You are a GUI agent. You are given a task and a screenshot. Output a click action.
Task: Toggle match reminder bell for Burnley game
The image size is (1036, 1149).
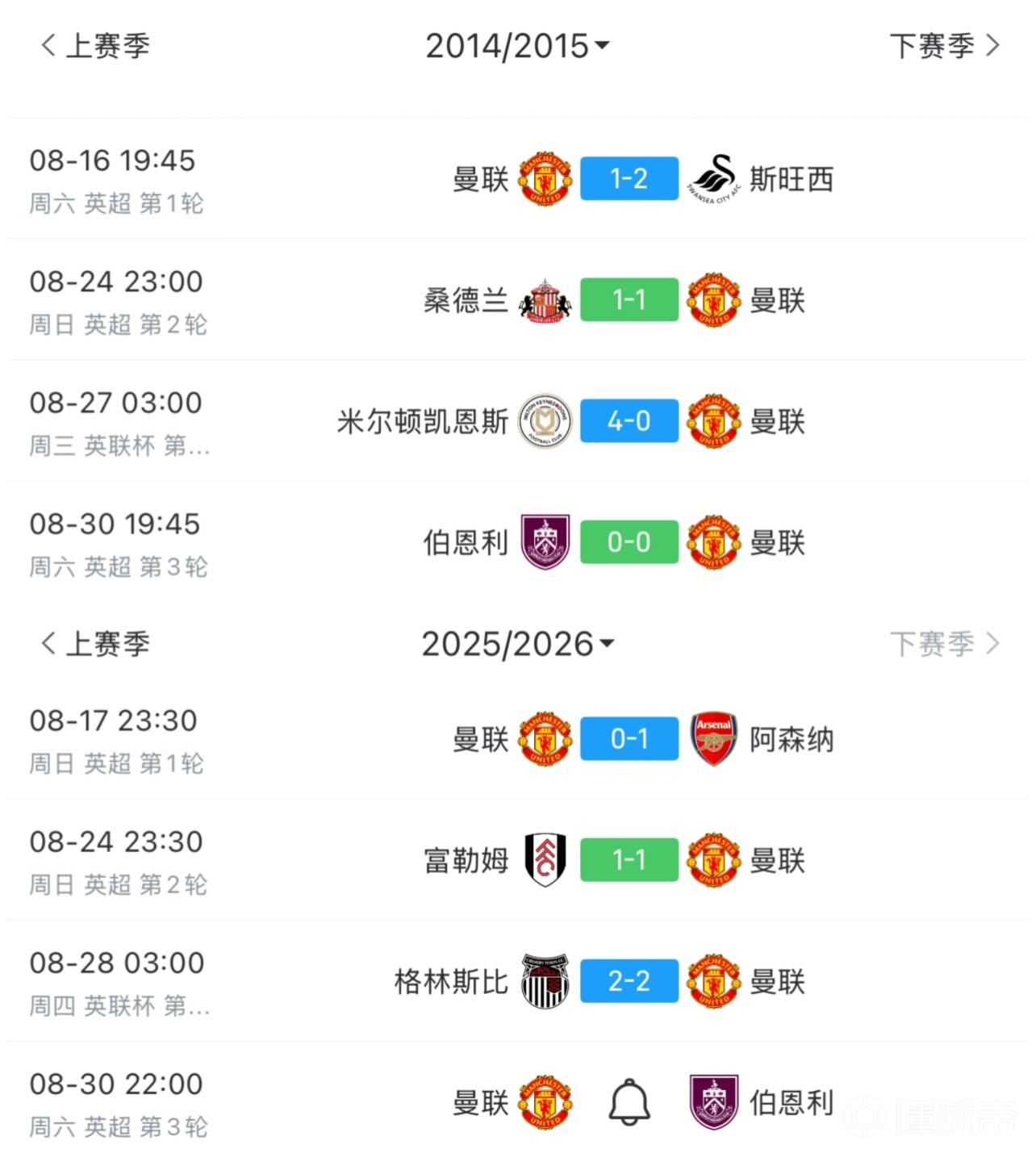coord(629,1102)
